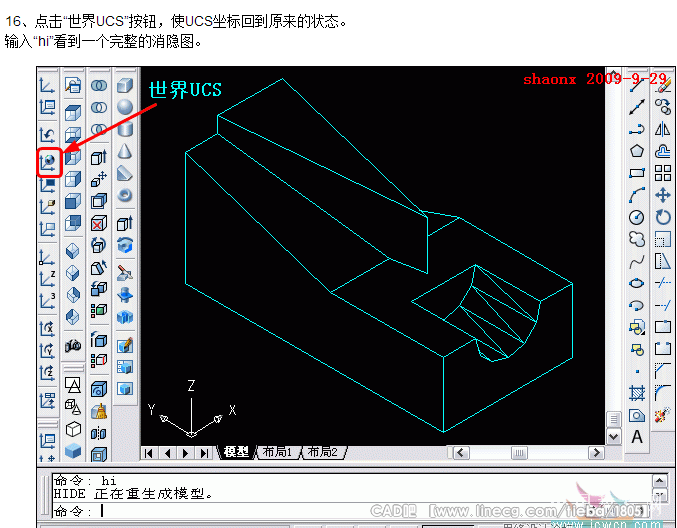The width and height of the screenshot is (677, 528).
Task: Click the UCS Previous icon
Action: click(47, 136)
